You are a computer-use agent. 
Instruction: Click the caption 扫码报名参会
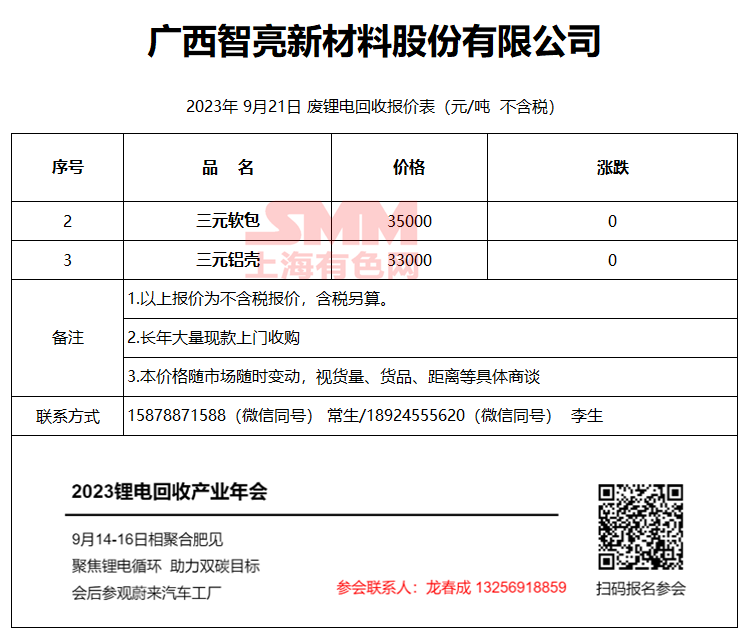[641, 588]
